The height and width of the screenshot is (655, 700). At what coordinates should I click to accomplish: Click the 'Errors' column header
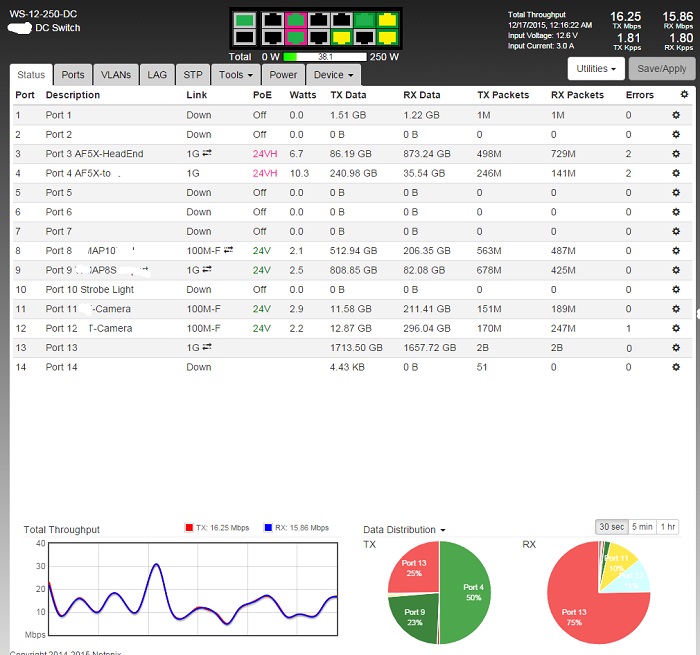[x=639, y=95]
